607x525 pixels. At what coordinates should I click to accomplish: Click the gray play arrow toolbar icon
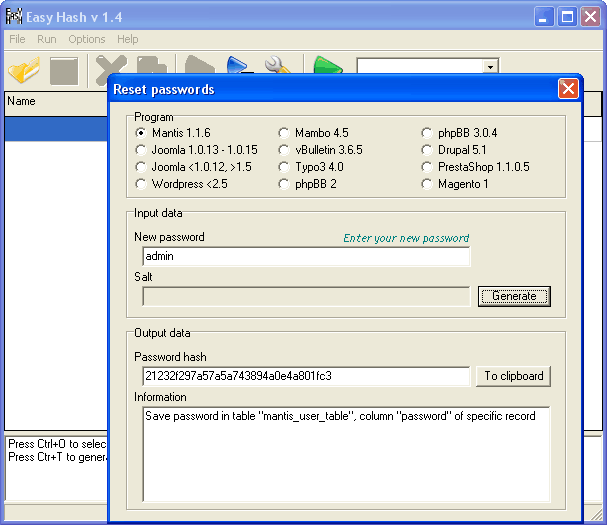click(x=199, y=65)
